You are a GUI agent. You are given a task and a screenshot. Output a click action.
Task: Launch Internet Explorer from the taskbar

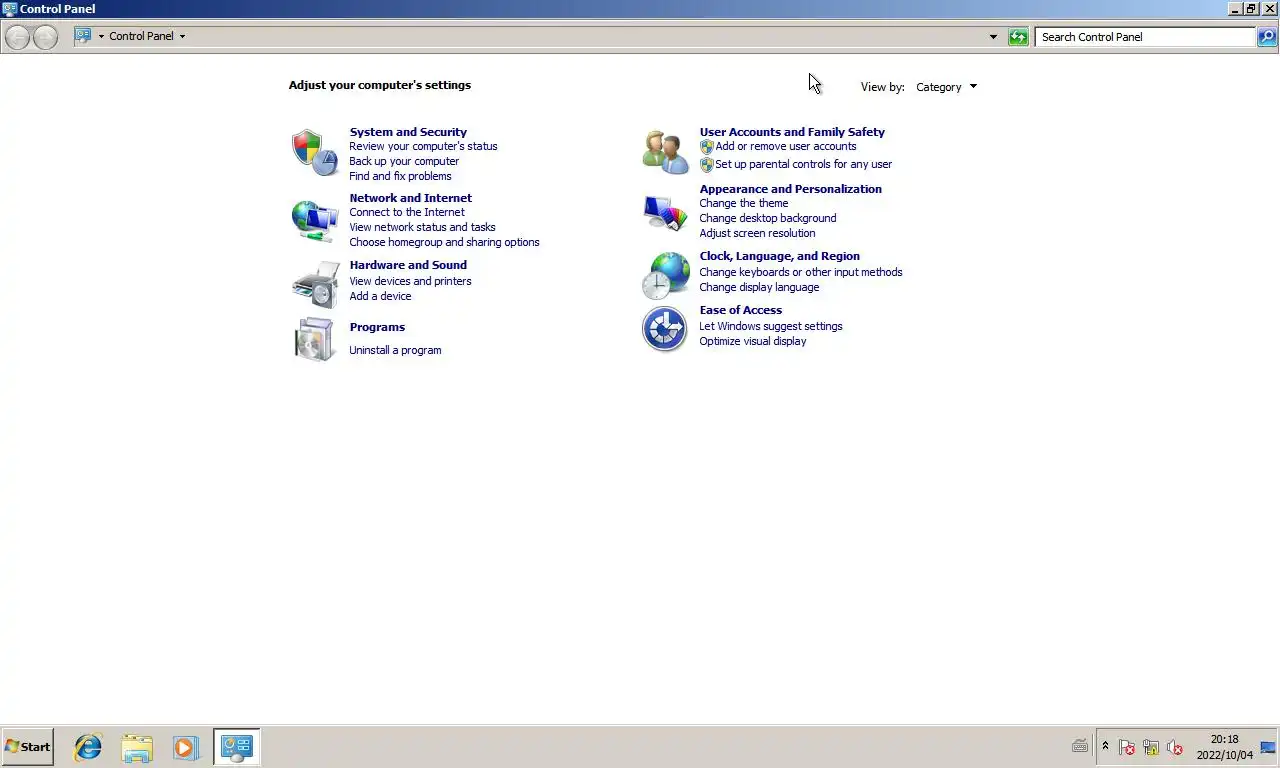pos(88,747)
